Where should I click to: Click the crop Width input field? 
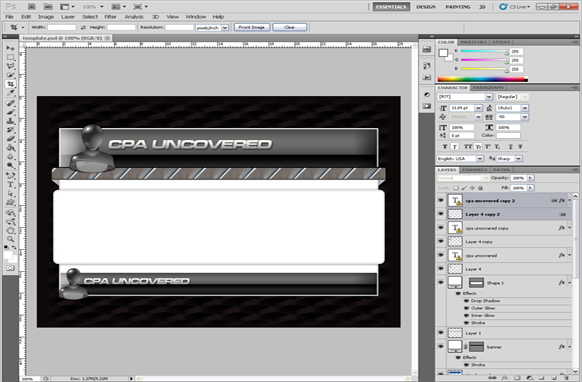pyautogui.click(x=62, y=27)
